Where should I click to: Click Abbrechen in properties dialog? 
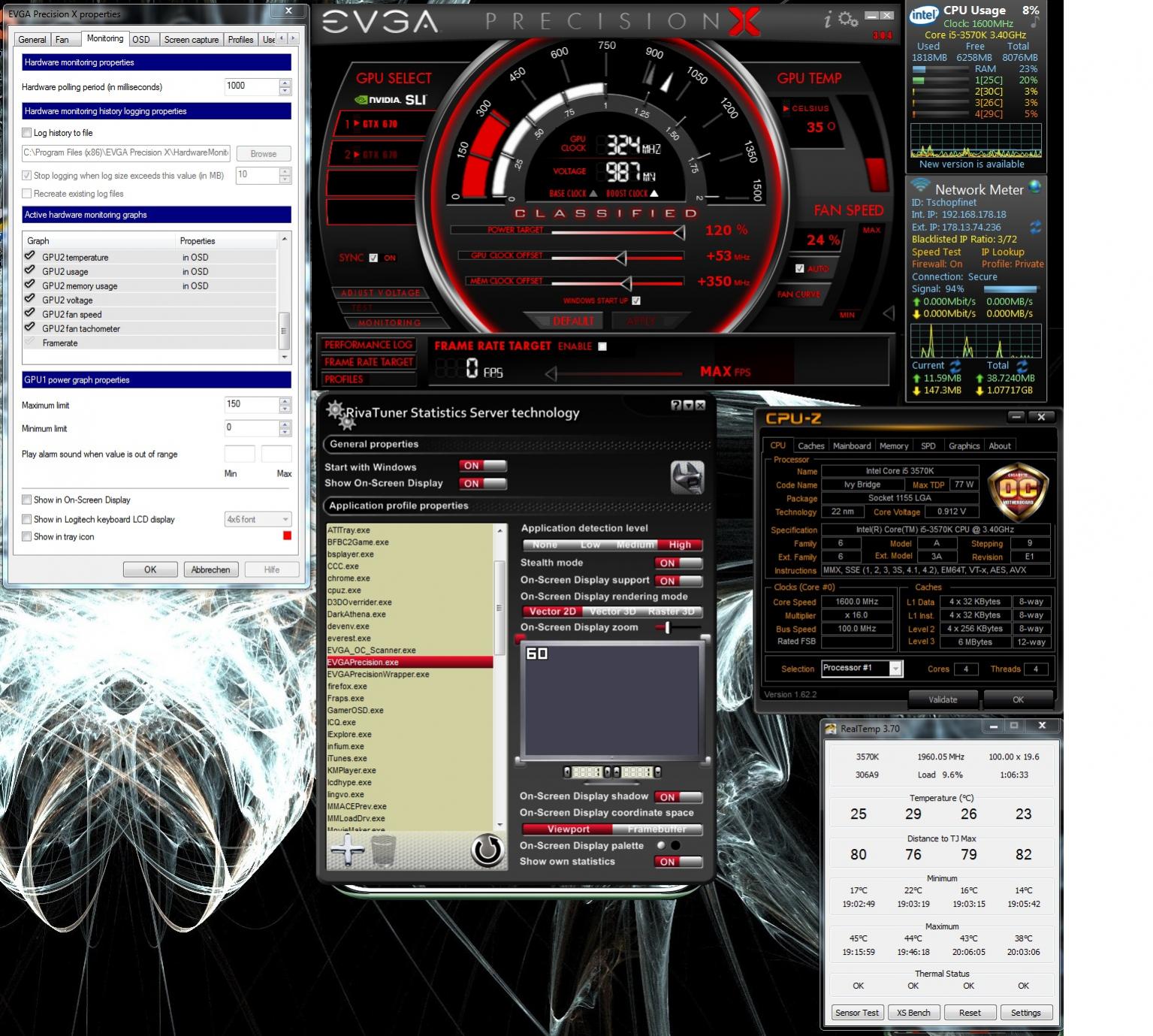coord(210,569)
